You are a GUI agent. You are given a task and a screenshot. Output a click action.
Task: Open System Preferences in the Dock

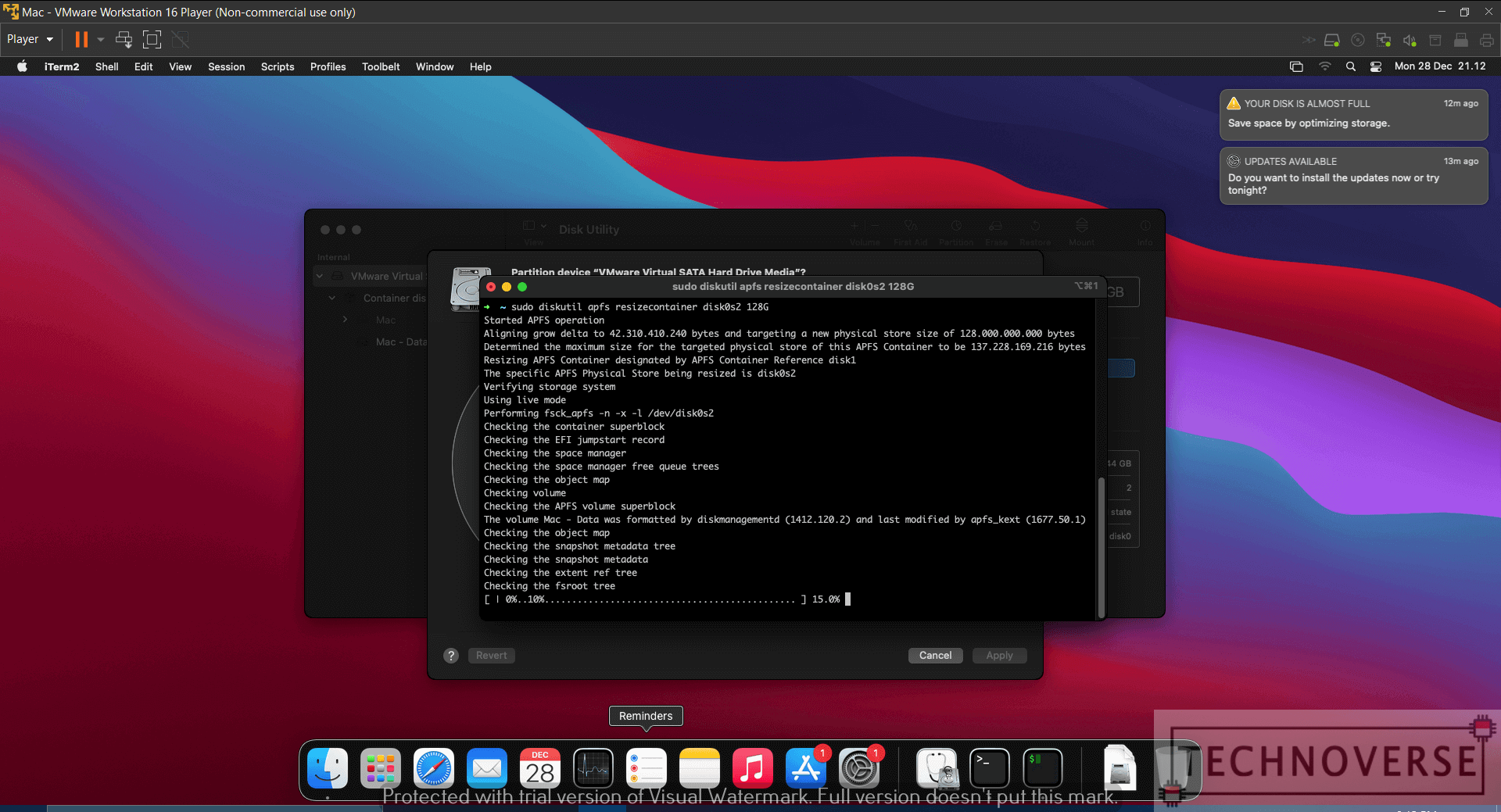(x=859, y=768)
